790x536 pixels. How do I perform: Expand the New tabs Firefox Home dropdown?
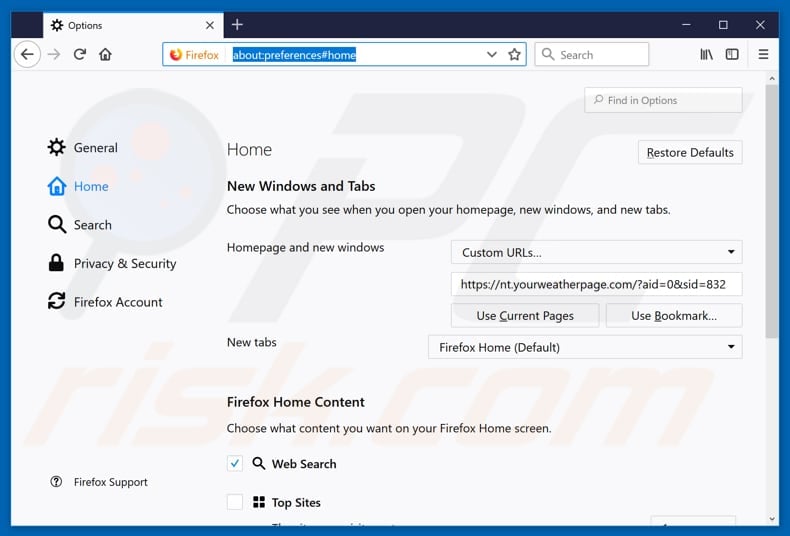click(x=585, y=348)
